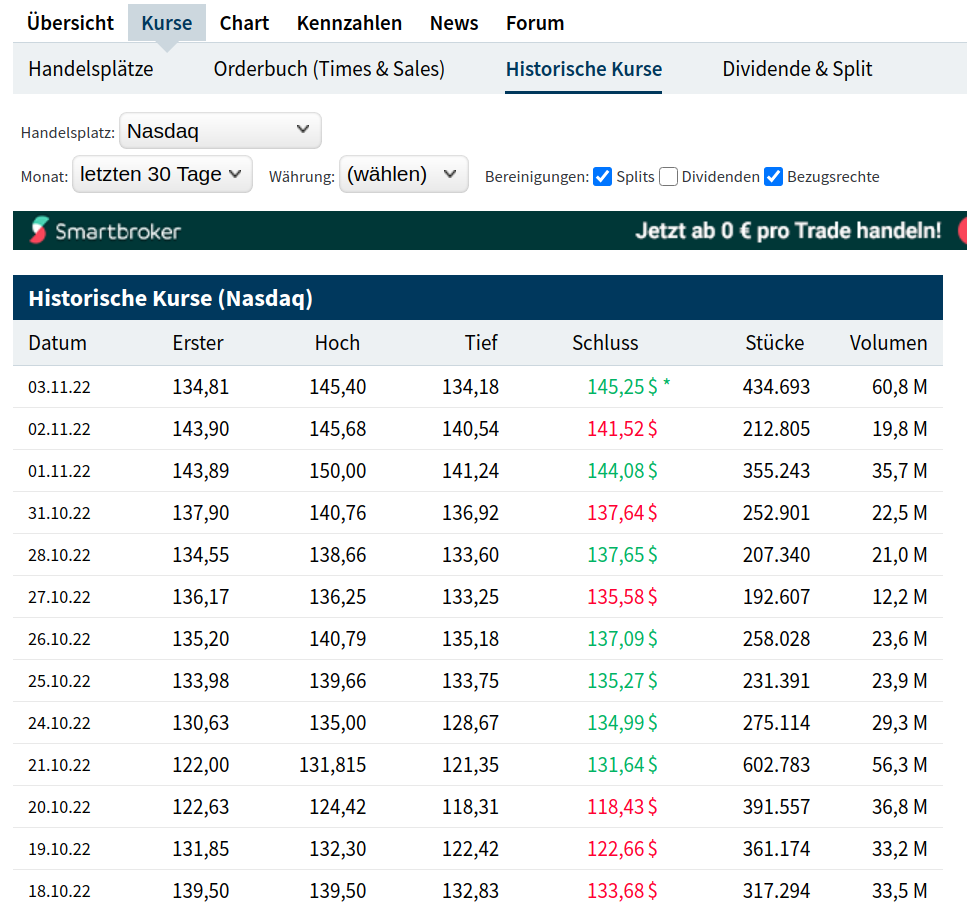Click the Smartbroker logo icon
The width and height of the screenshot is (967, 904).
(x=38, y=231)
